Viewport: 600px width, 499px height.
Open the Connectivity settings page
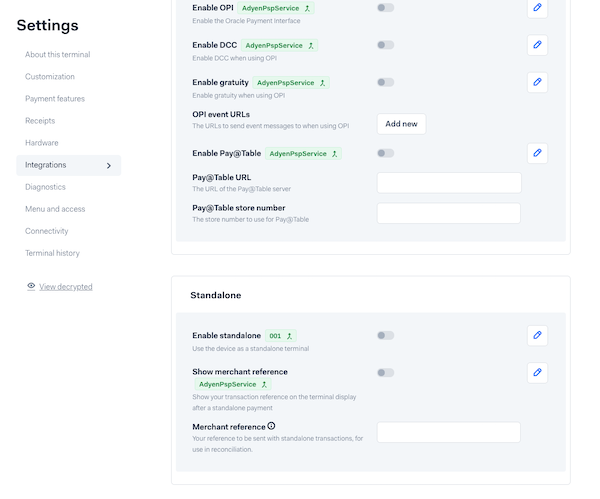[x=46, y=231]
